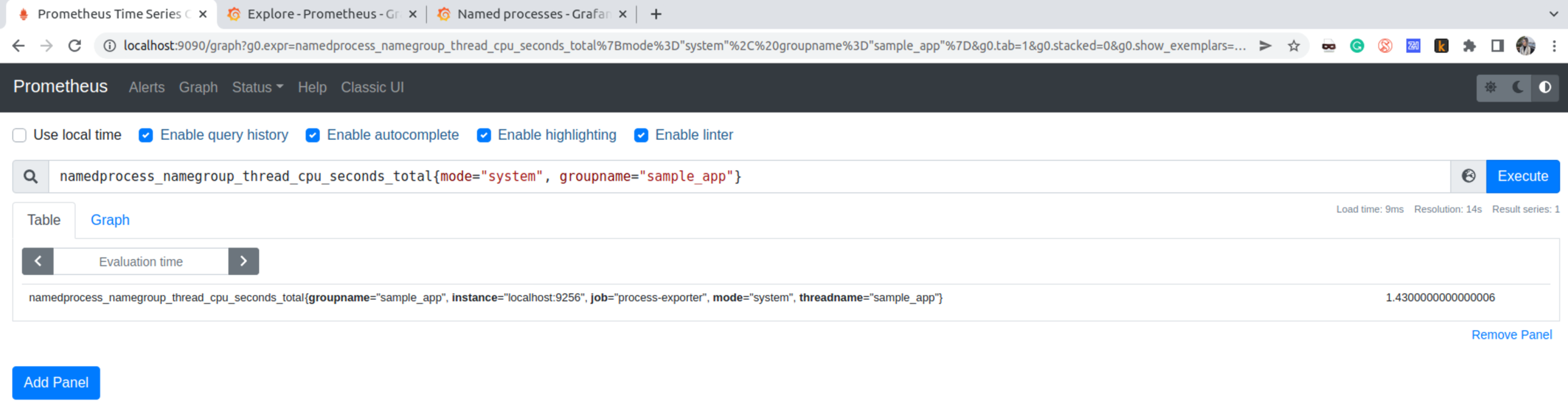Switch to Prometheus dark theme moon icon
1568x419 pixels.
click(x=1517, y=88)
